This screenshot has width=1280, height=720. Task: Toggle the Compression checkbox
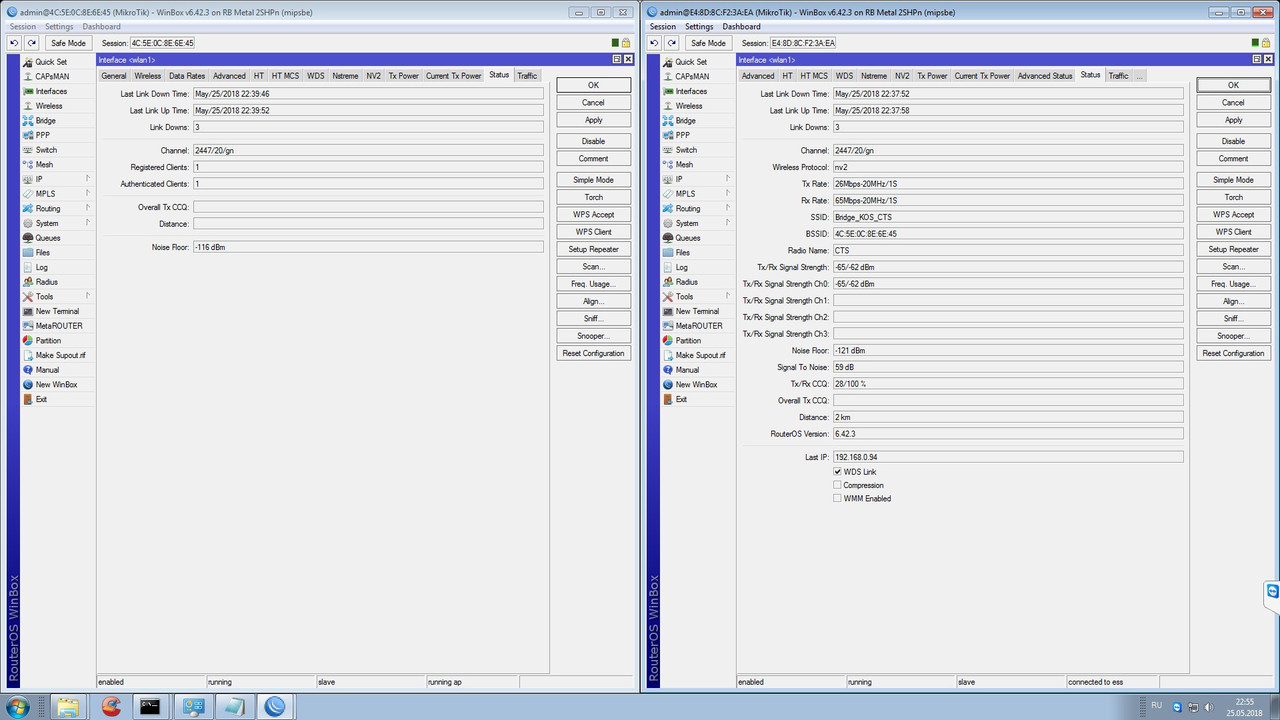[838, 485]
